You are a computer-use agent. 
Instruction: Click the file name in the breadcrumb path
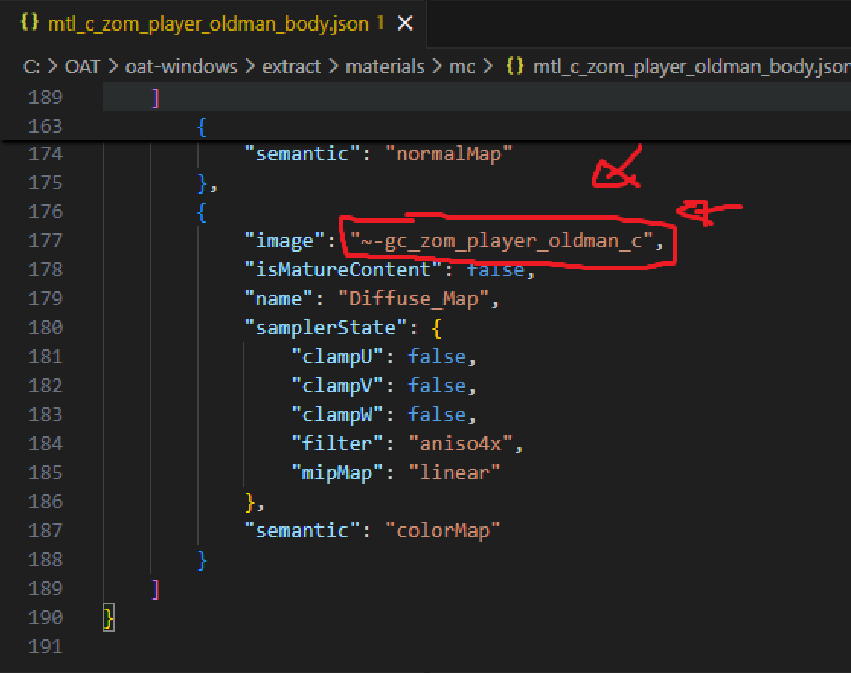pos(690,67)
